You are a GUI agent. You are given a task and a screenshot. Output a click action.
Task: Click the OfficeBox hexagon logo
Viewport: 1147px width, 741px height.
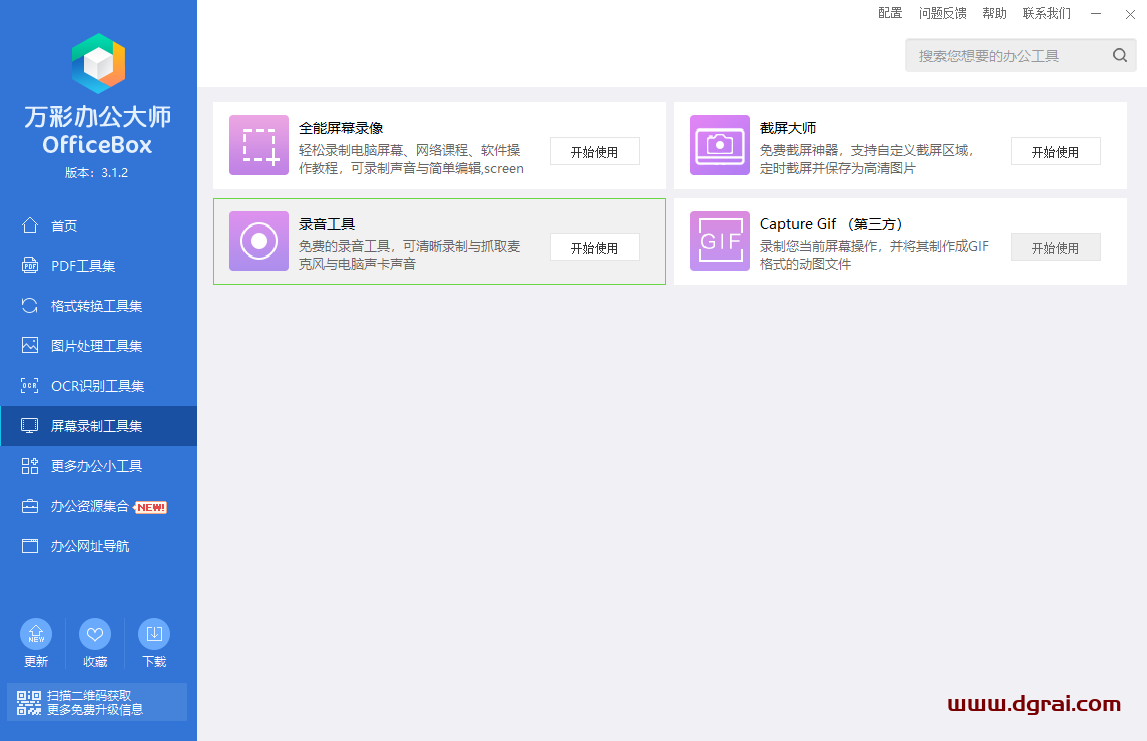point(98,64)
